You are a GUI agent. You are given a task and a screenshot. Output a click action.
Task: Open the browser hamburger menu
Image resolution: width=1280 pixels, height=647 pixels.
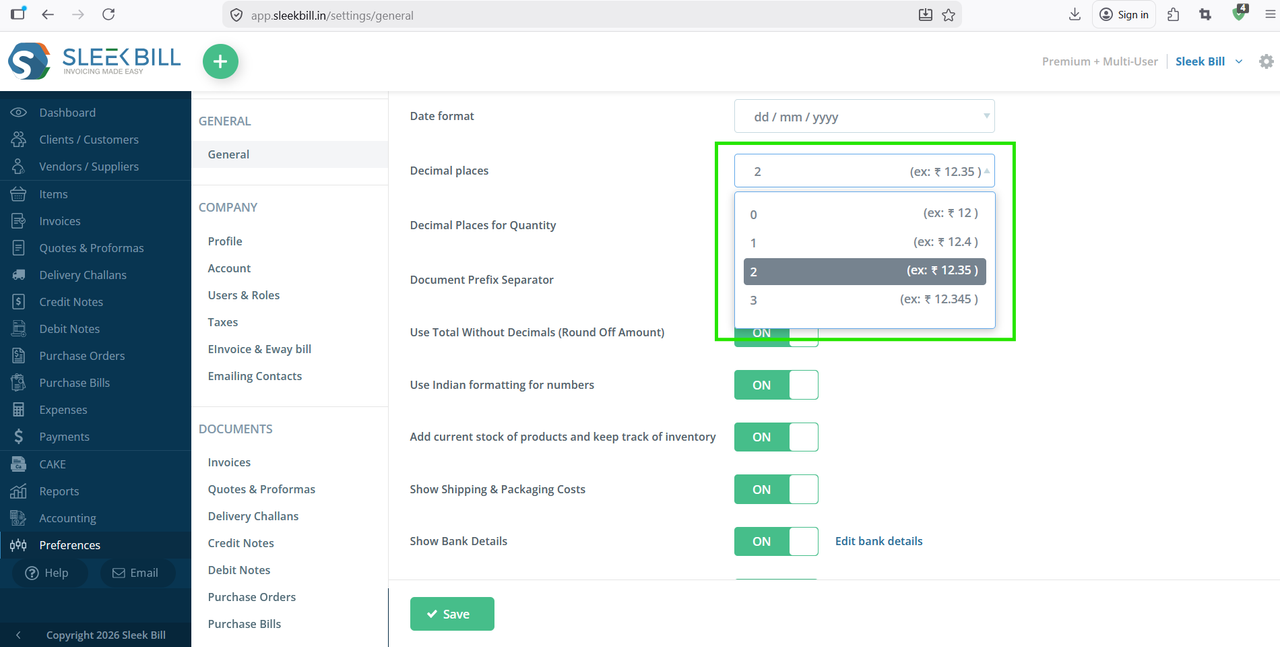click(1269, 14)
